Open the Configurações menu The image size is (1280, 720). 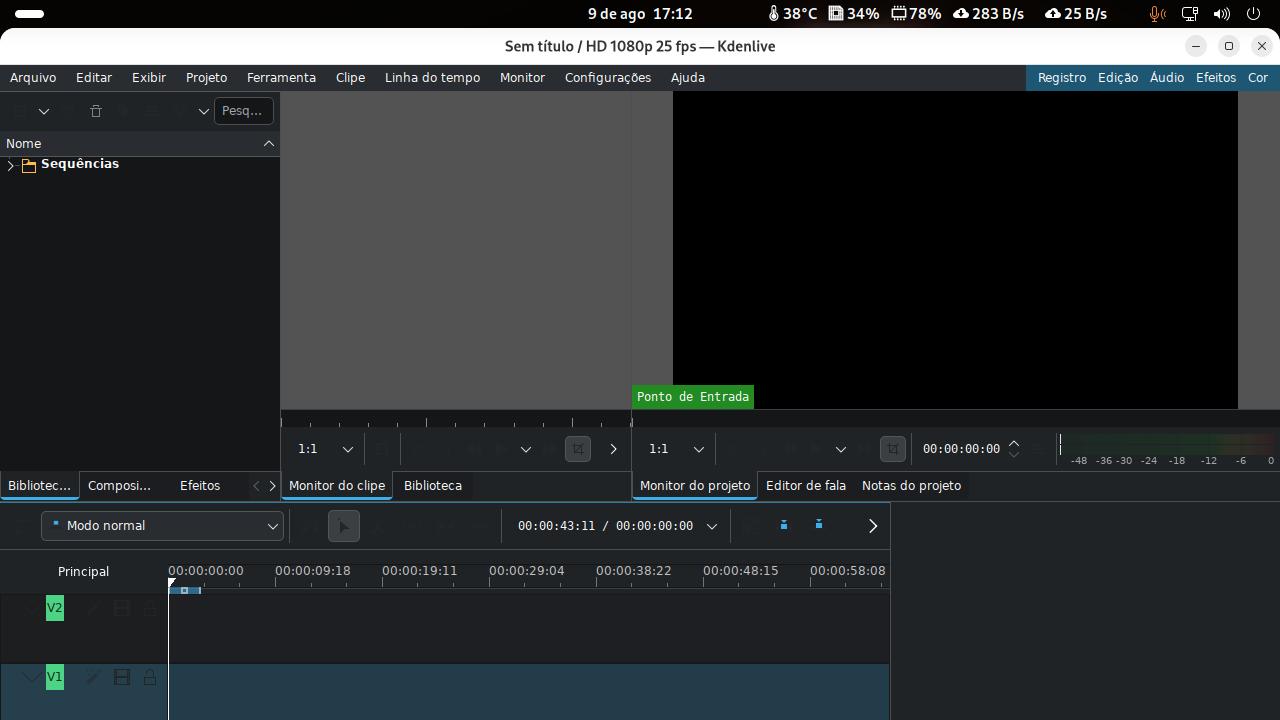click(608, 77)
